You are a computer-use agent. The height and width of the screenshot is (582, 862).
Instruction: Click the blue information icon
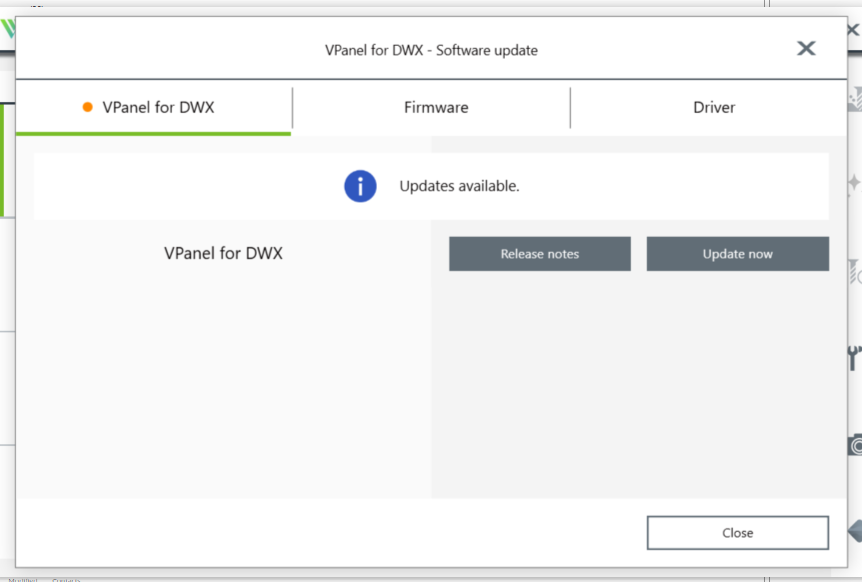tap(360, 186)
